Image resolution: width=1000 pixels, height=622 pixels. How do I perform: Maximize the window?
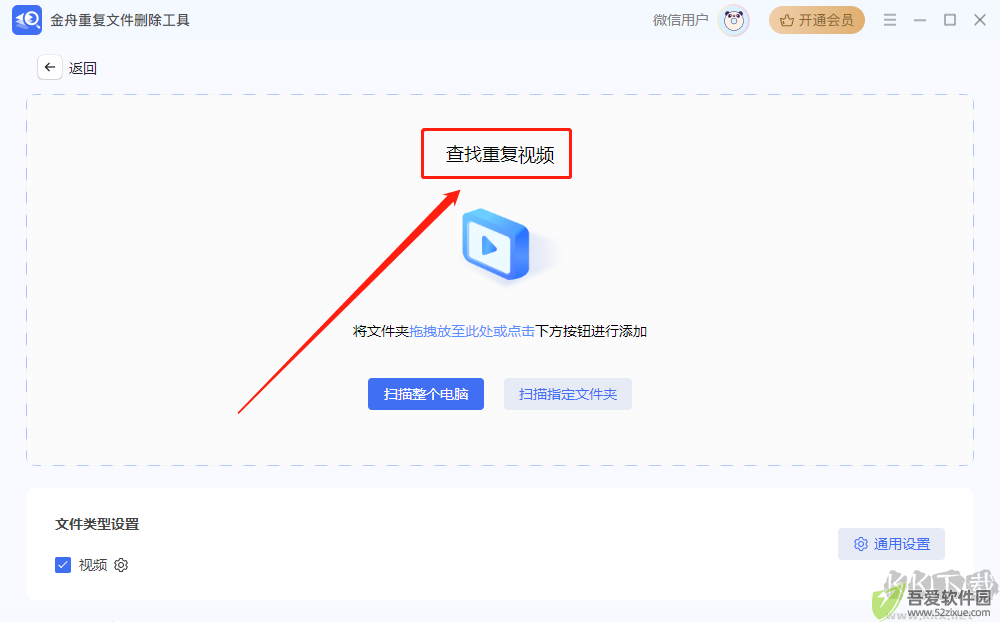950,20
